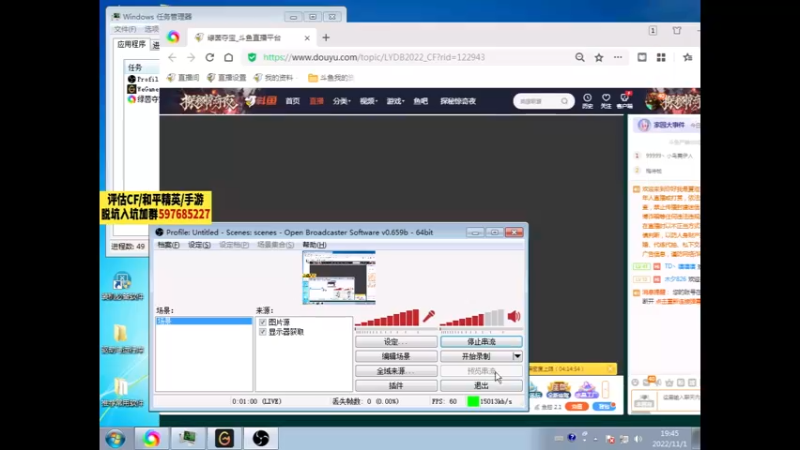Open the emoji picker in Douyu chat
This screenshot has height=450, width=800.
635,382
